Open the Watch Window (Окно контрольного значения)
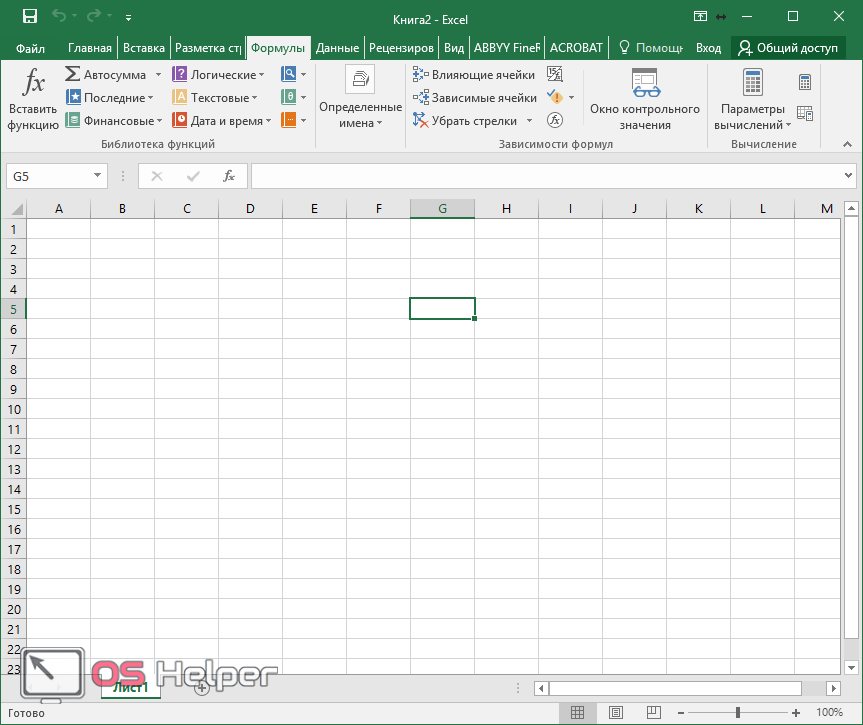863x725 pixels. pyautogui.click(x=644, y=99)
